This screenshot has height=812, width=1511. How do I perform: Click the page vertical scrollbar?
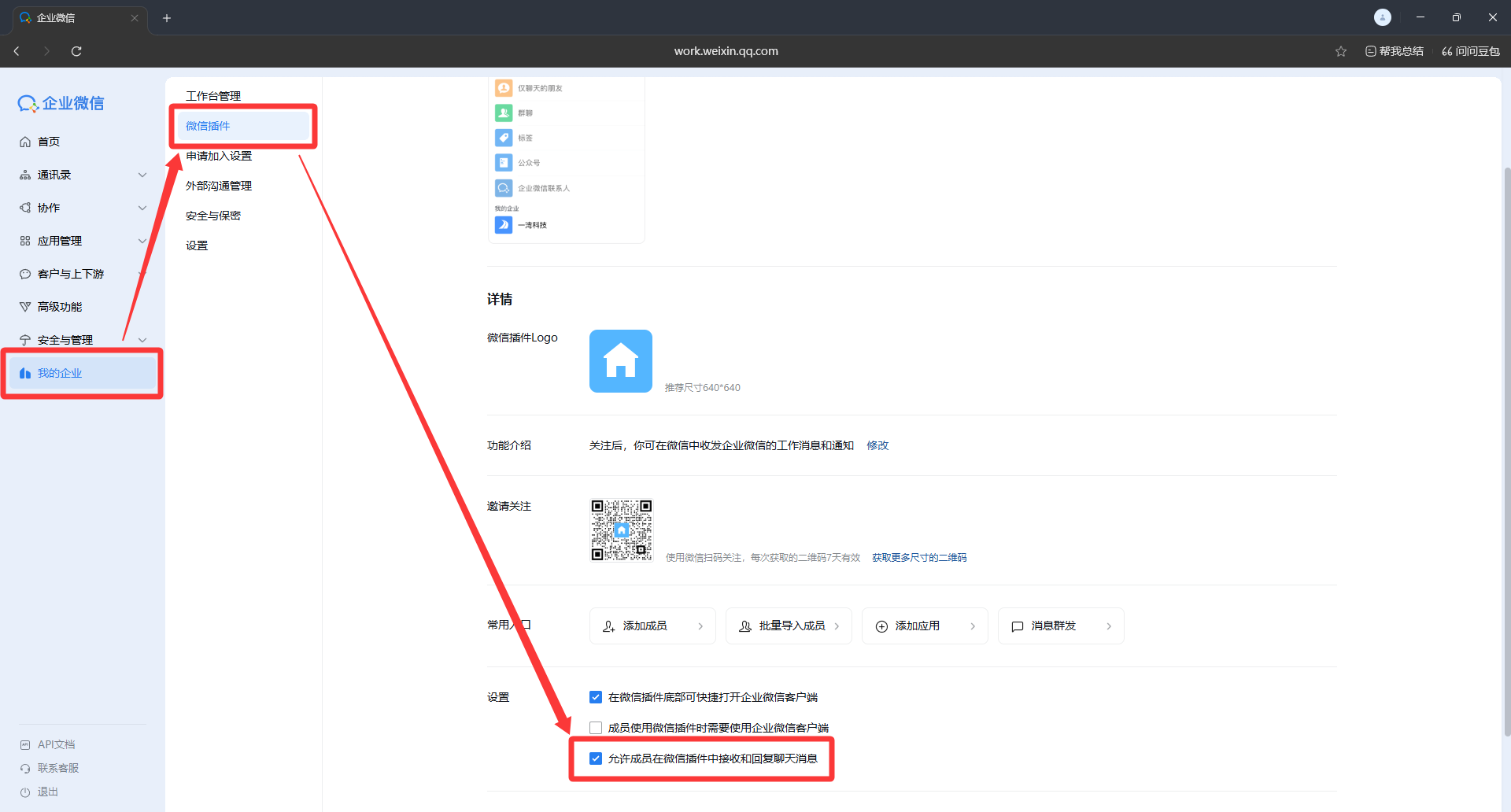(1507, 451)
